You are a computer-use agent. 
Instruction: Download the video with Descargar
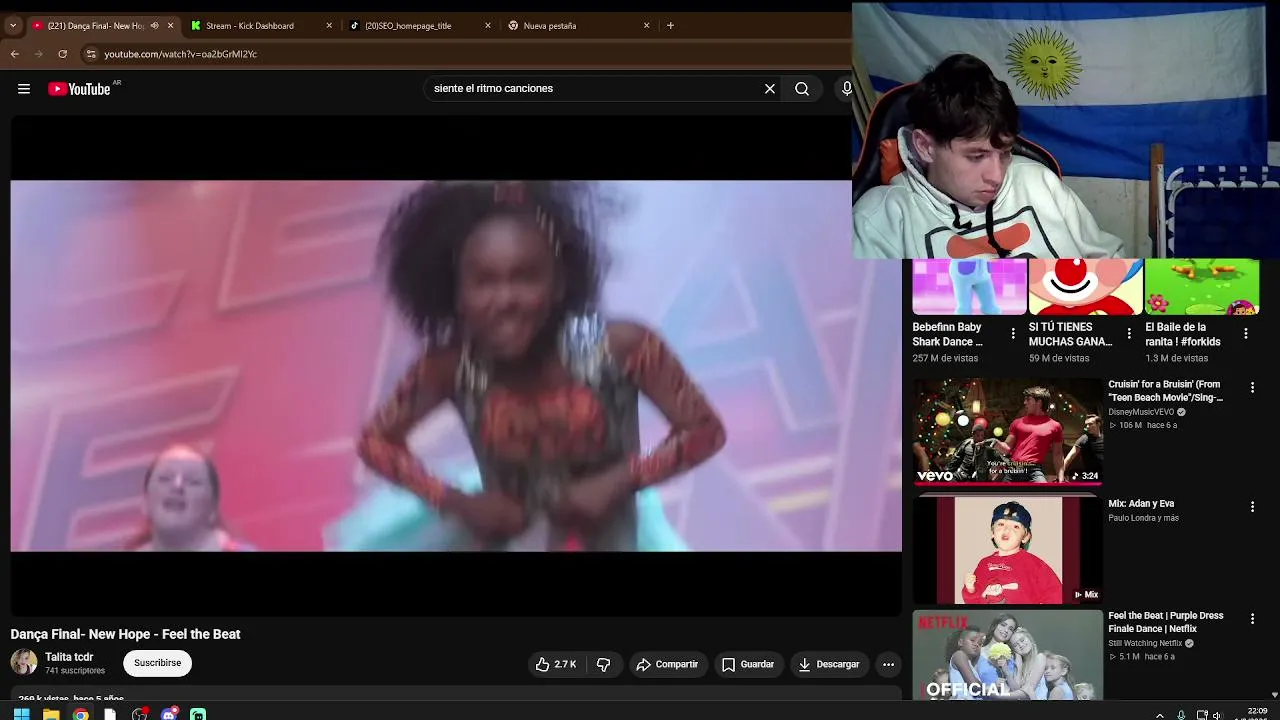(x=829, y=664)
